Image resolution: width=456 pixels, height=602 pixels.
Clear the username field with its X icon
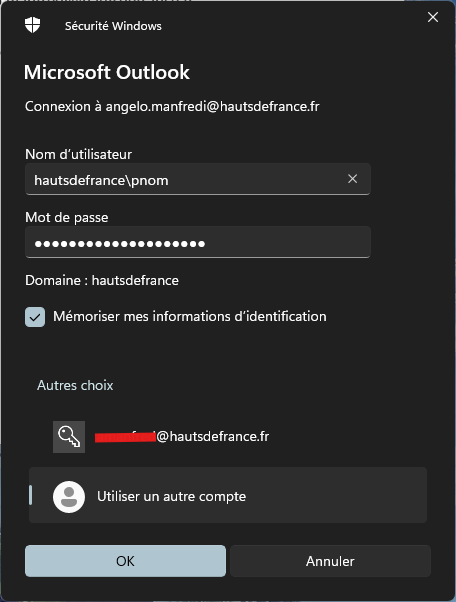click(x=352, y=179)
